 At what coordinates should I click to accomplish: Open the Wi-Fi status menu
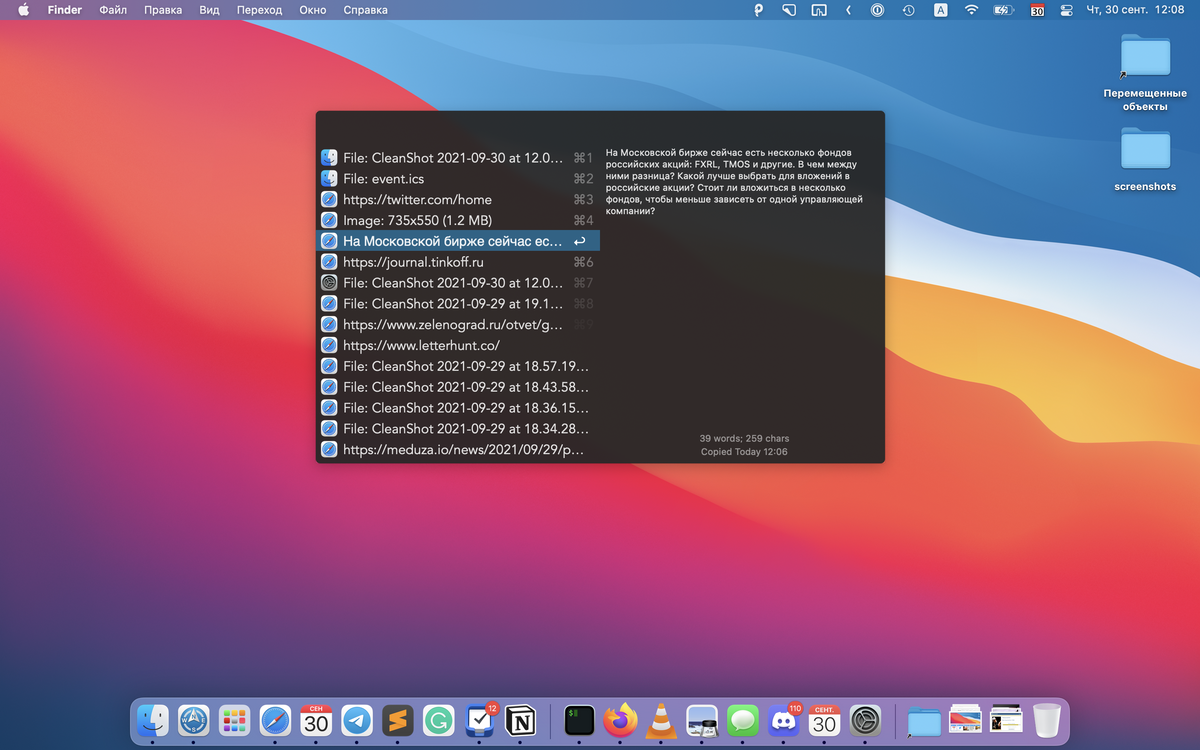[x=971, y=10]
